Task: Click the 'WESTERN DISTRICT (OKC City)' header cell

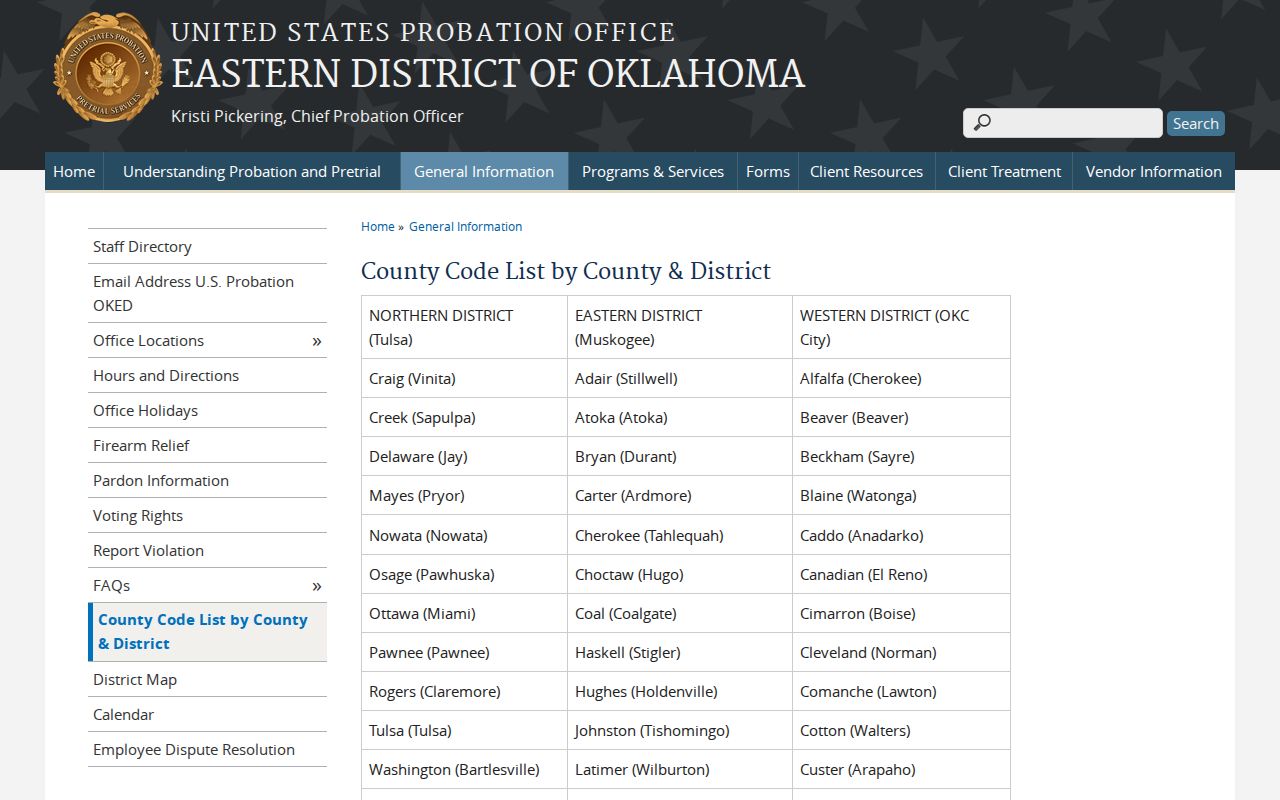Action: (x=901, y=327)
